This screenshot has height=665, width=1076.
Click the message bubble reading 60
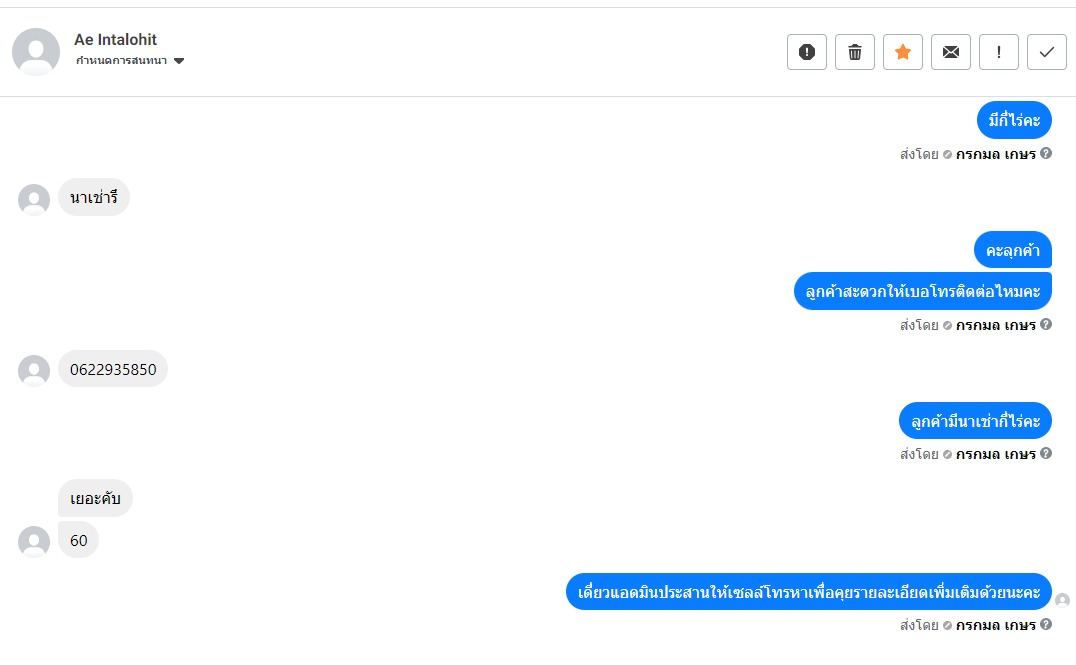click(78, 540)
